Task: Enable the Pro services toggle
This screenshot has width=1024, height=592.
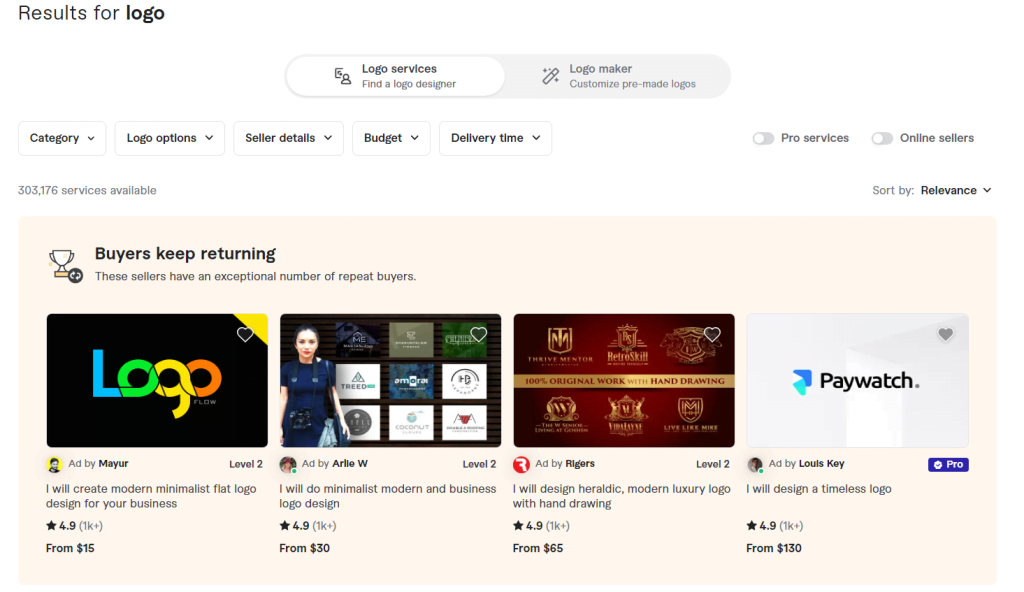Action: [763, 139]
